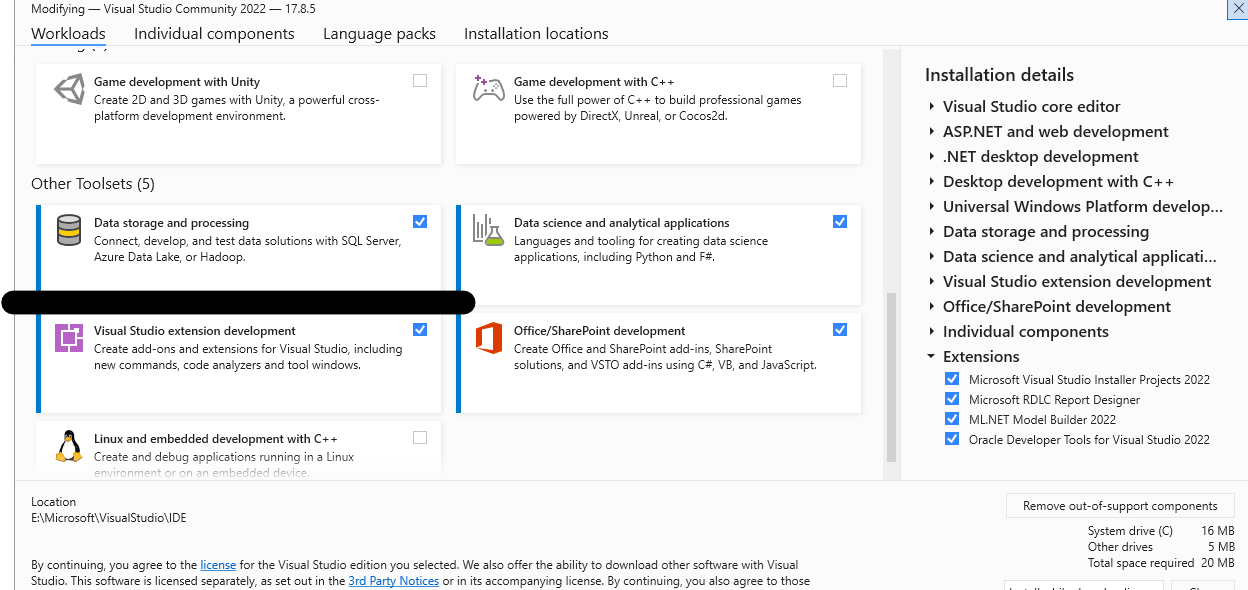
Task: Click the Linux penguin icon
Action: click(69, 446)
